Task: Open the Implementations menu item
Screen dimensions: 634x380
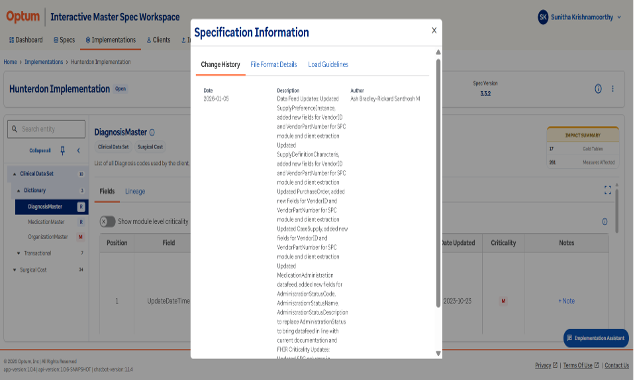Action: (110, 40)
